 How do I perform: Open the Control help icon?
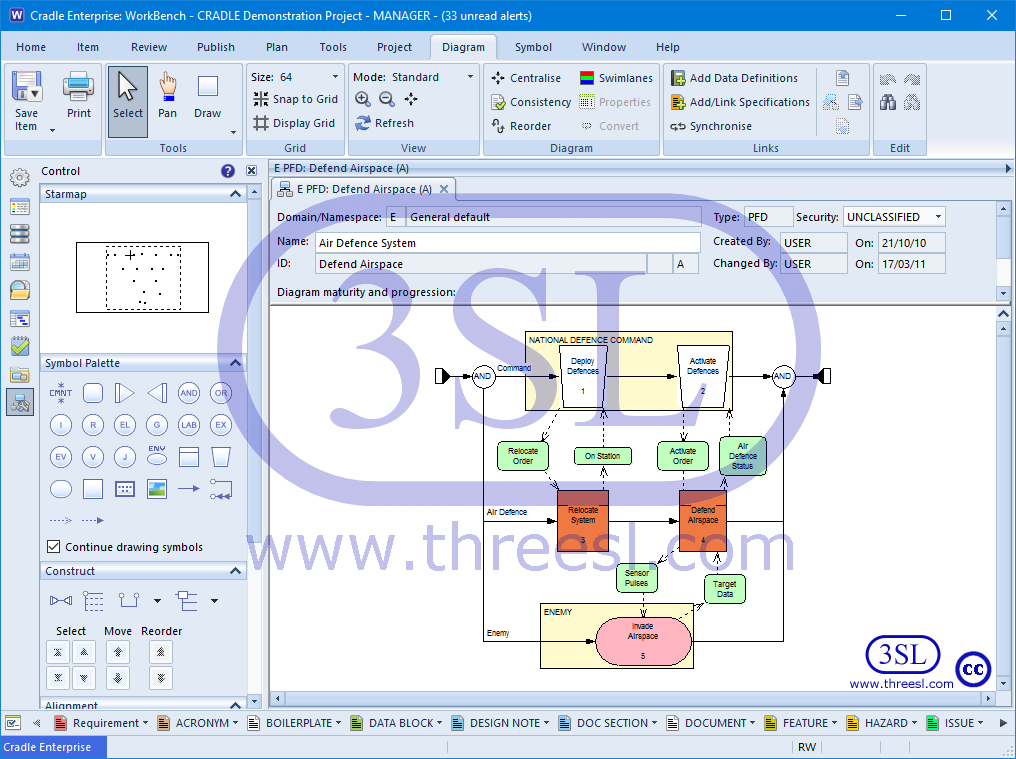point(227,171)
